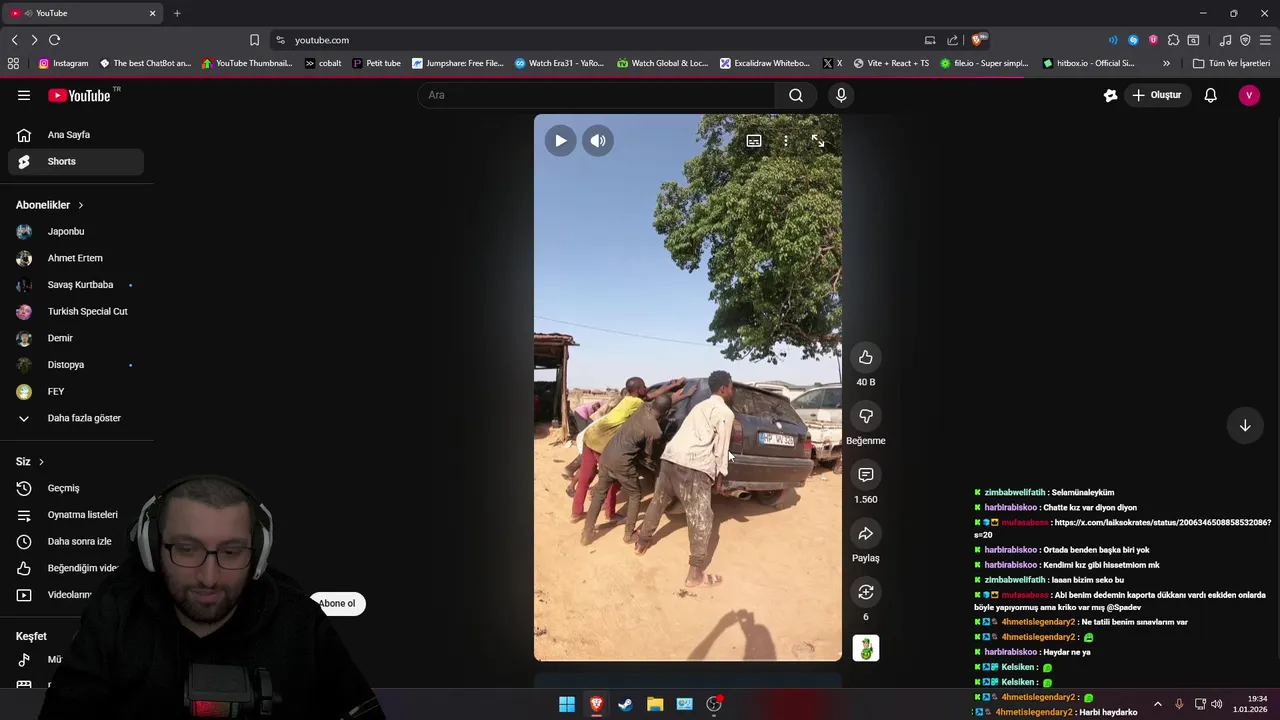Open Excalidraw Whiteboard bookmark
The image size is (1280, 720).
[764, 63]
